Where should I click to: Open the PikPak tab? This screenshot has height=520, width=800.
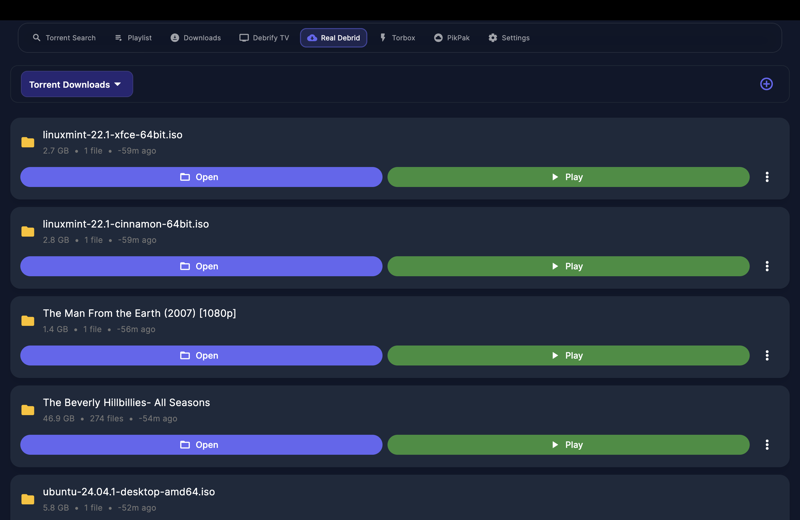tap(451, 38)
